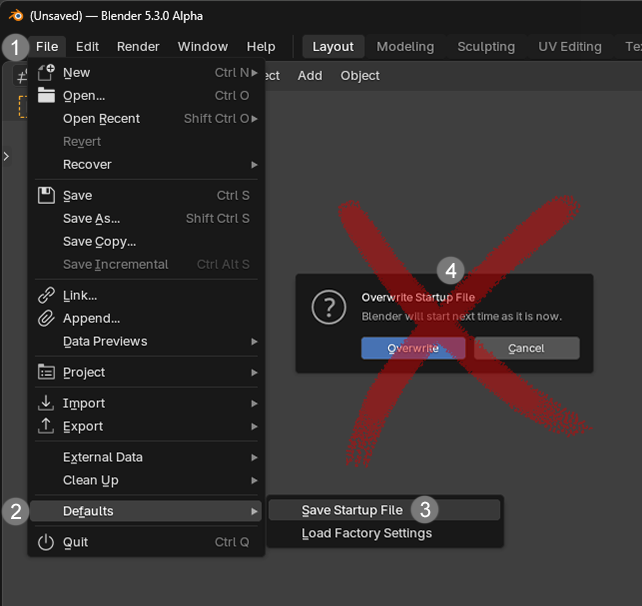642x606 pixels.
Task: Choose Open... from the File menu
Action: point(146,95)
